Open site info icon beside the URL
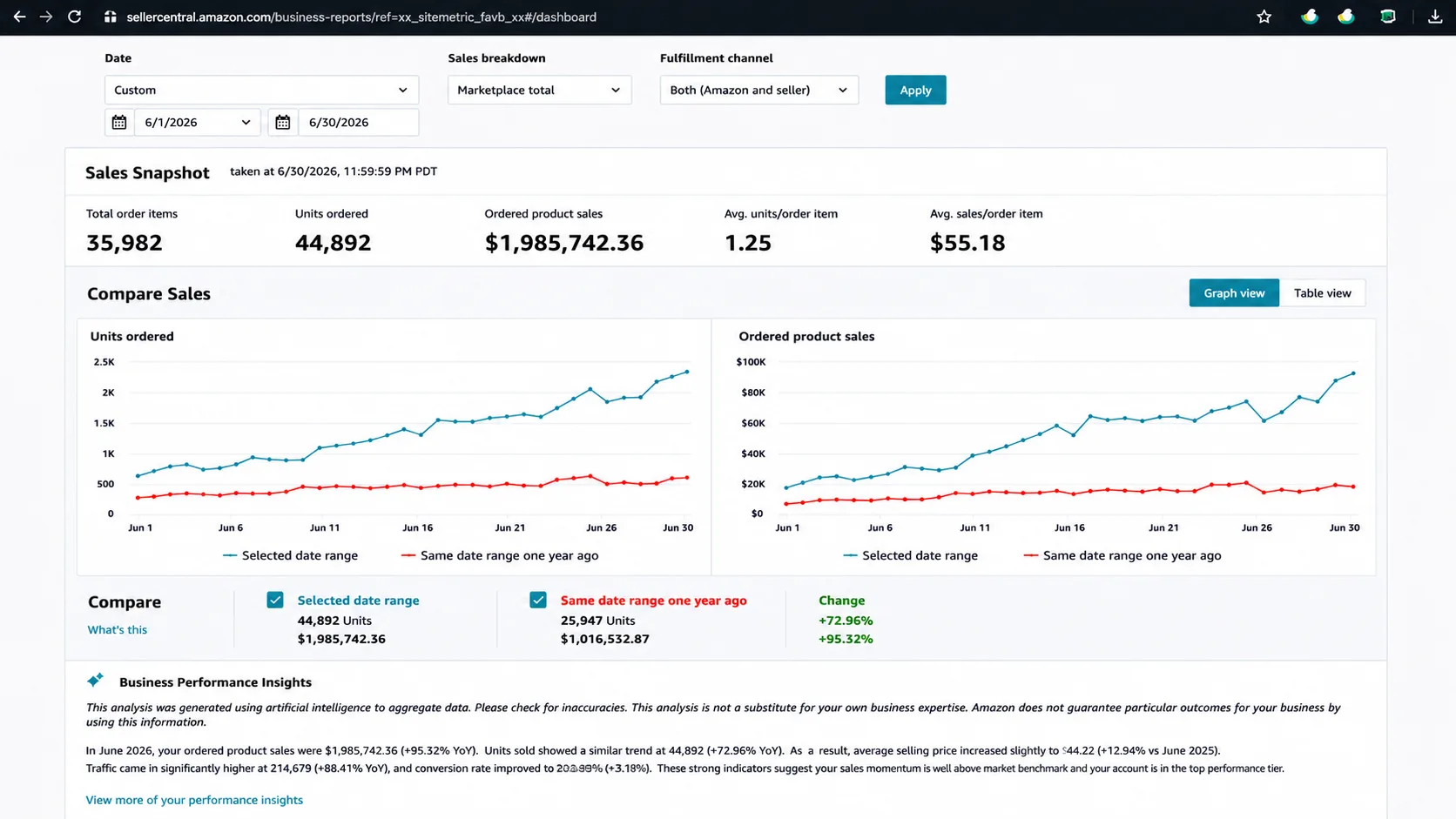 [110, 17]
